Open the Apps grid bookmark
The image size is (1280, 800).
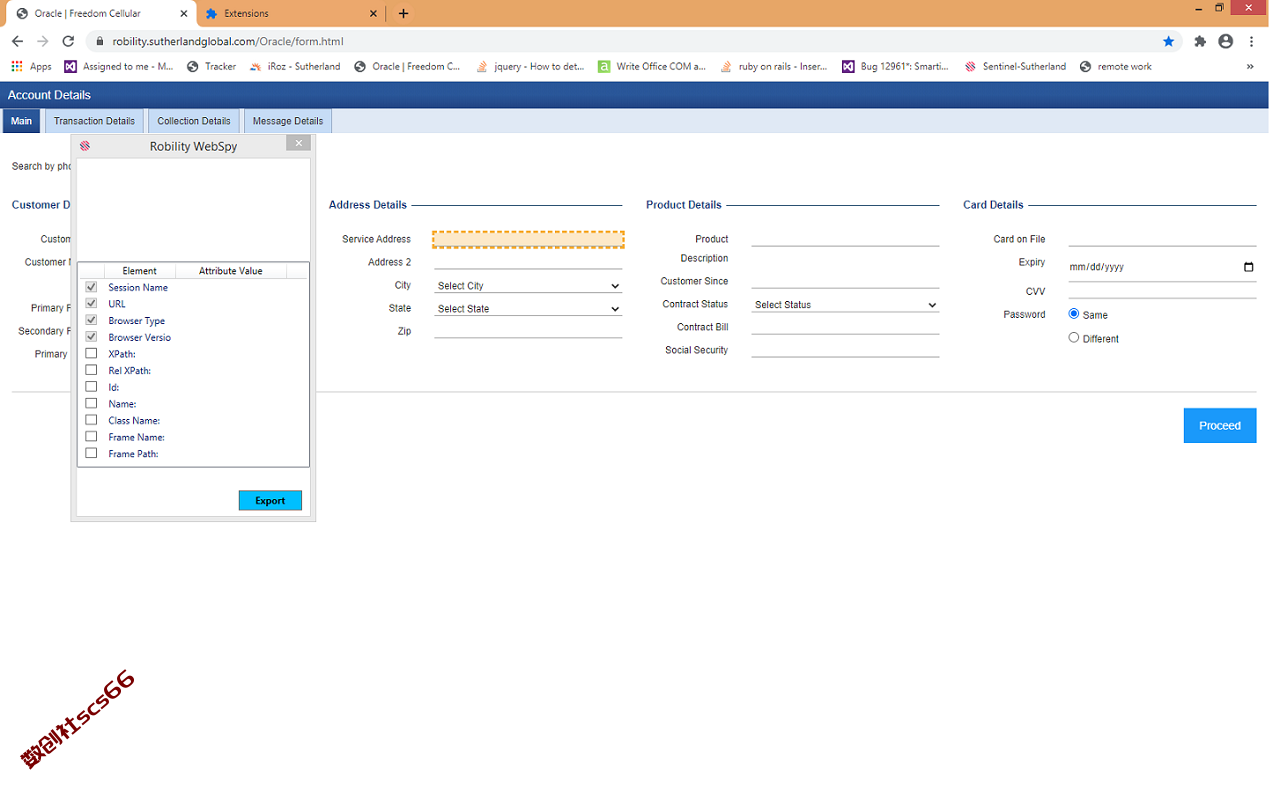(31, 66)
